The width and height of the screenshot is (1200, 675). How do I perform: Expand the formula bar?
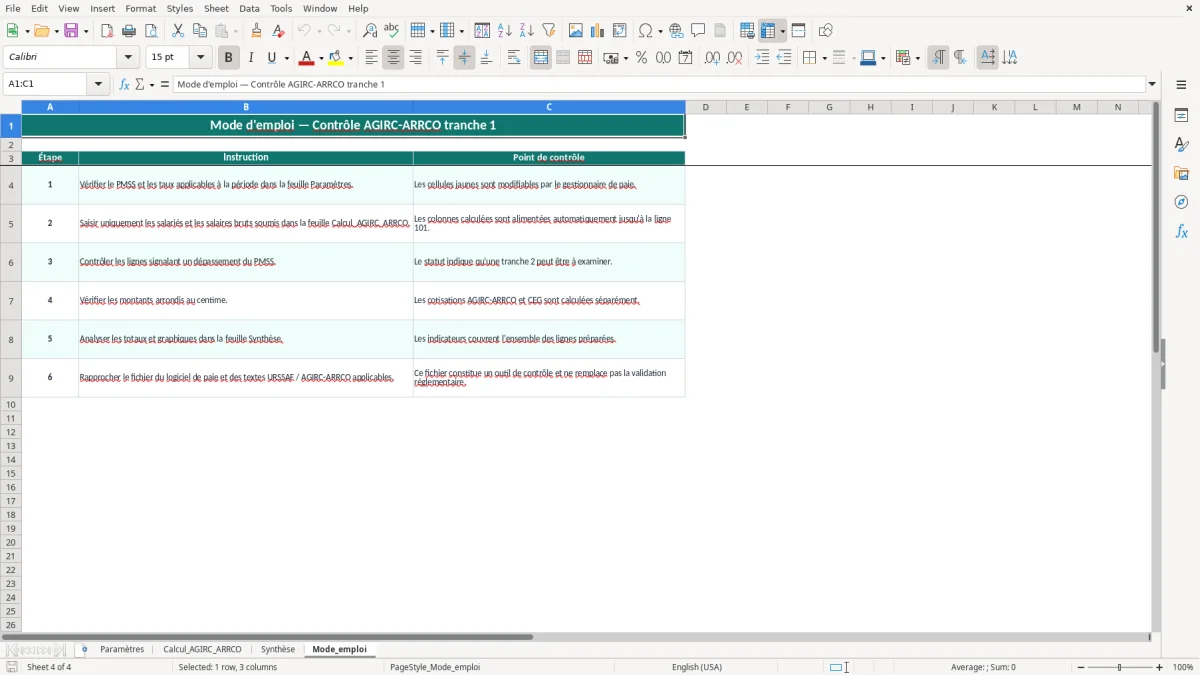pos(1152,84)
